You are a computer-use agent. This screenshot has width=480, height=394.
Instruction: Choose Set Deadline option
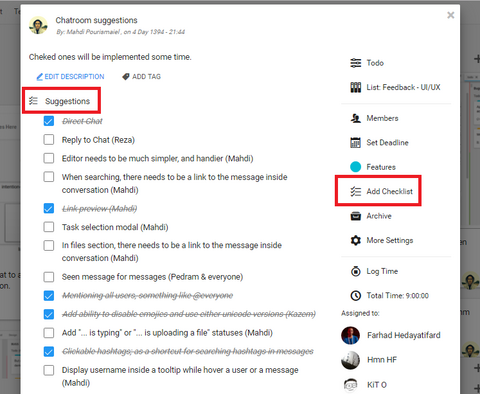[x=387, y=143]
